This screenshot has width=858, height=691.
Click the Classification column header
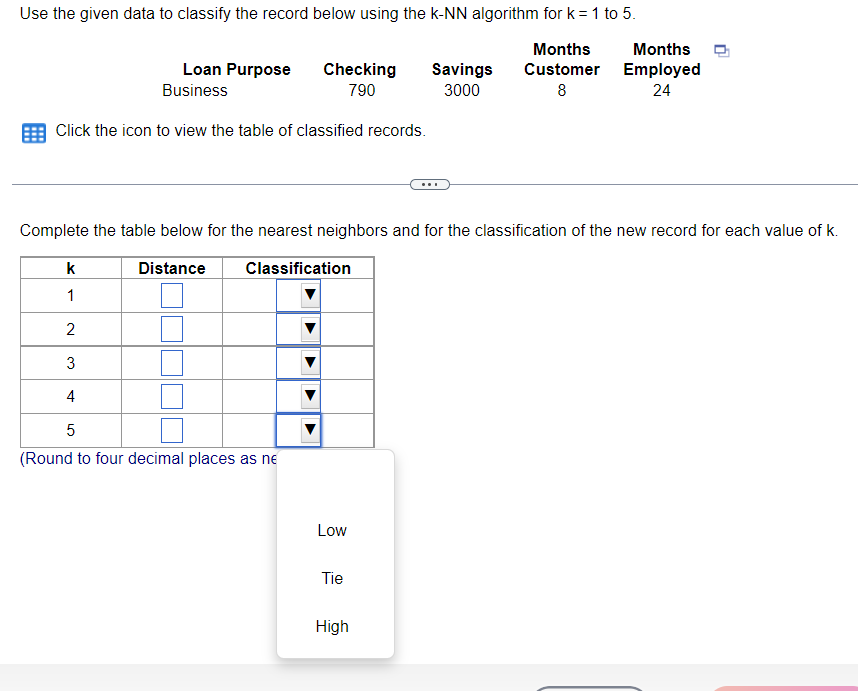tap(298, 268)
